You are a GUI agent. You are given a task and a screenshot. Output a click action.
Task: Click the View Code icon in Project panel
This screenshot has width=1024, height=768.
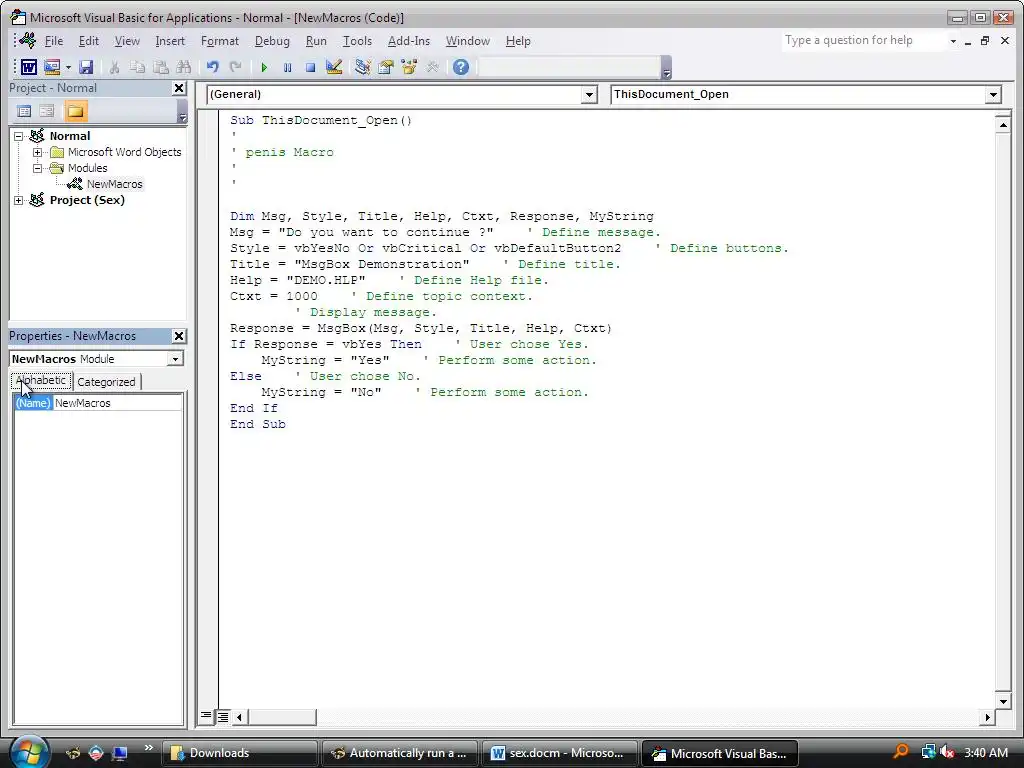[x=24, y=111]
